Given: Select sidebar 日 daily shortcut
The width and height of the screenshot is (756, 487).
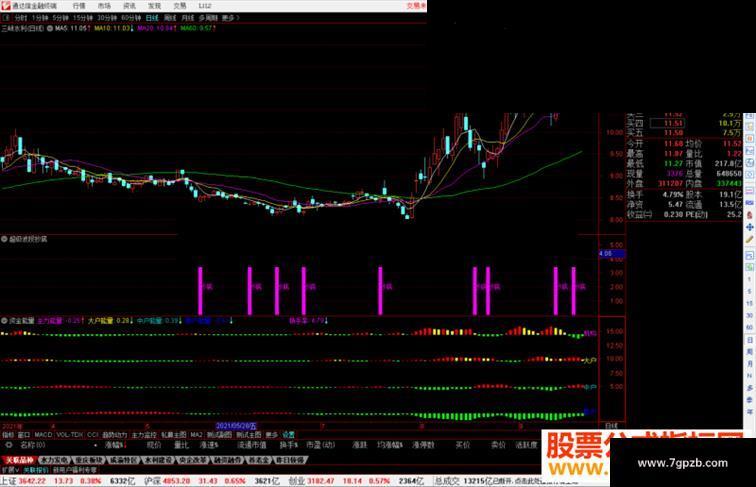Looking at the screenshot, I should pyautogui.click(x=749, y=340).
